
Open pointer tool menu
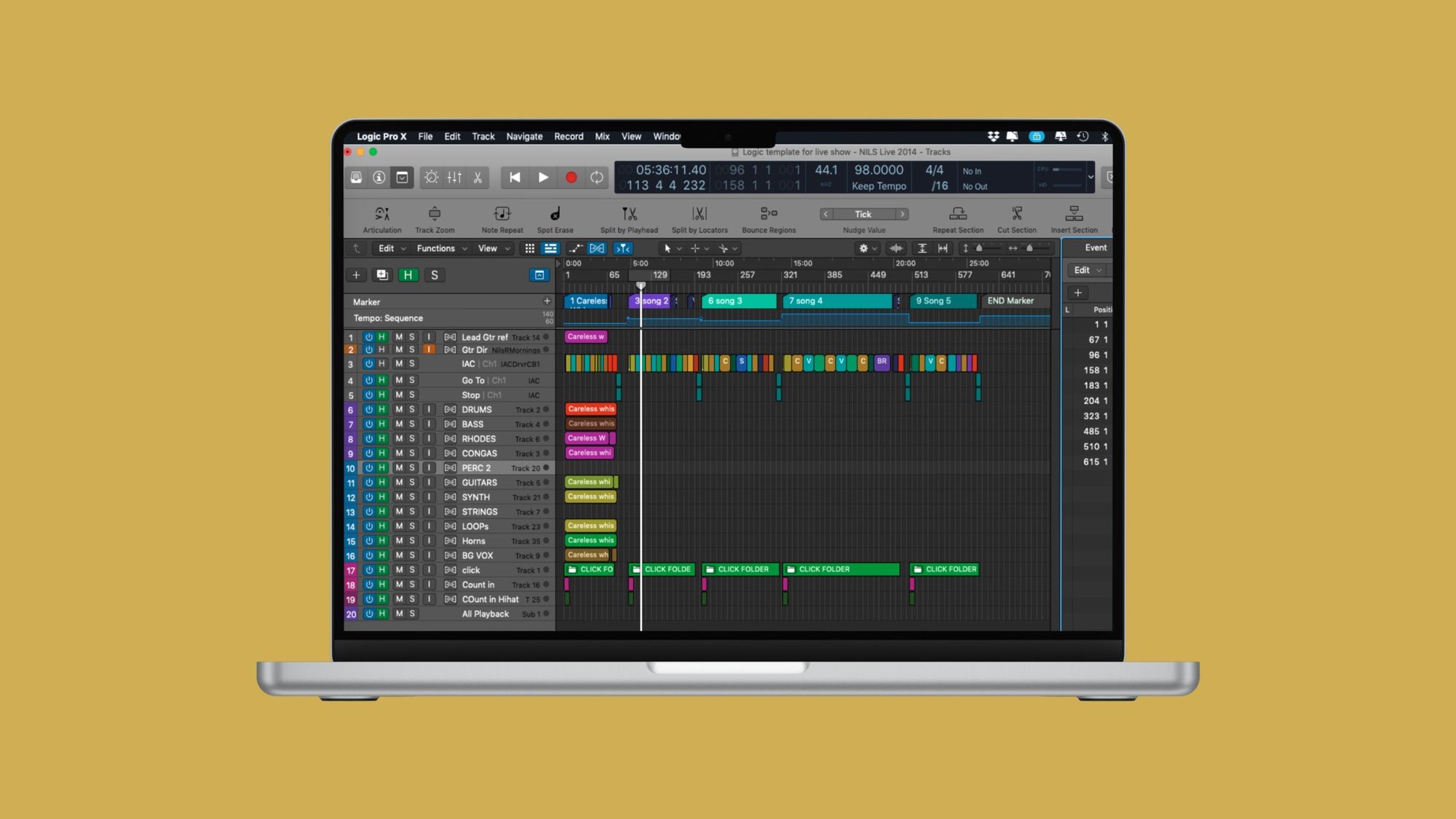tap(672, 249)
